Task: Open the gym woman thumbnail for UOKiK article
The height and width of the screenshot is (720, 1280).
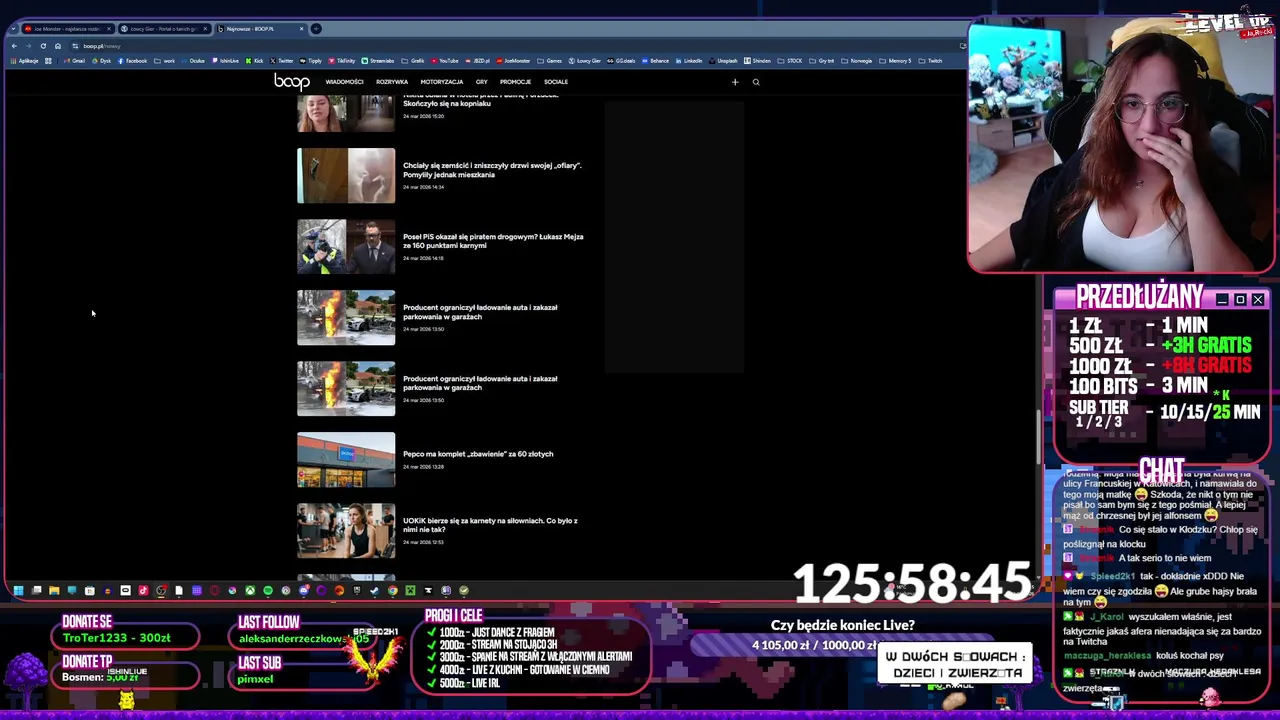Action: pyautogui.click(x=346, y=531)
